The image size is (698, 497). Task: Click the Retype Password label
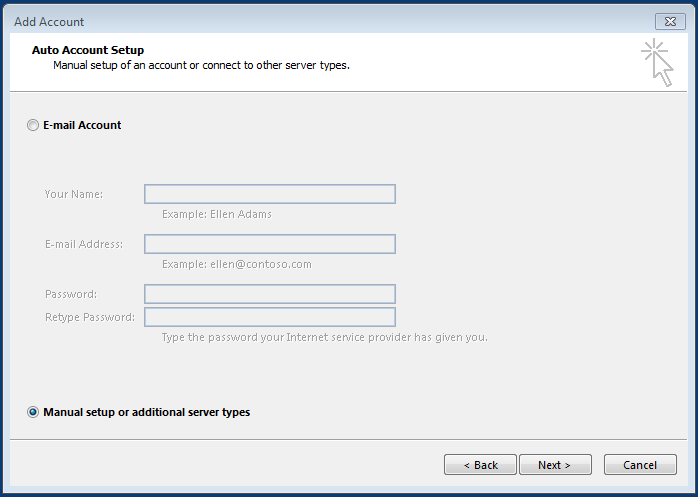click(90, 317)
